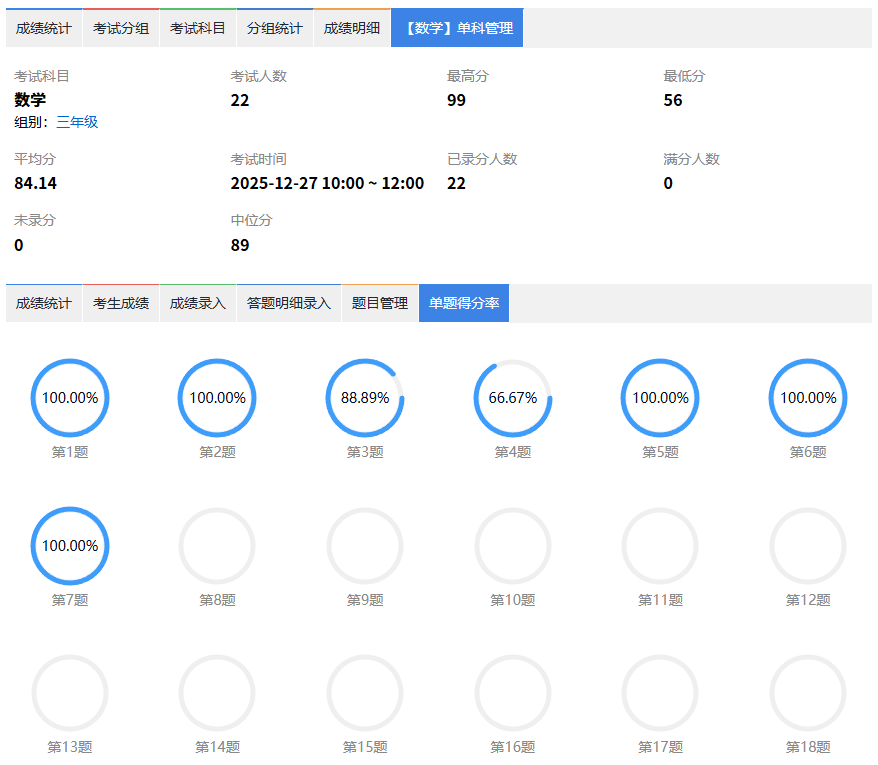The image size is (878, 765).
Task: Click the 第7题 score rate circle
Action: pyautogui.click(x=70, y=546)
